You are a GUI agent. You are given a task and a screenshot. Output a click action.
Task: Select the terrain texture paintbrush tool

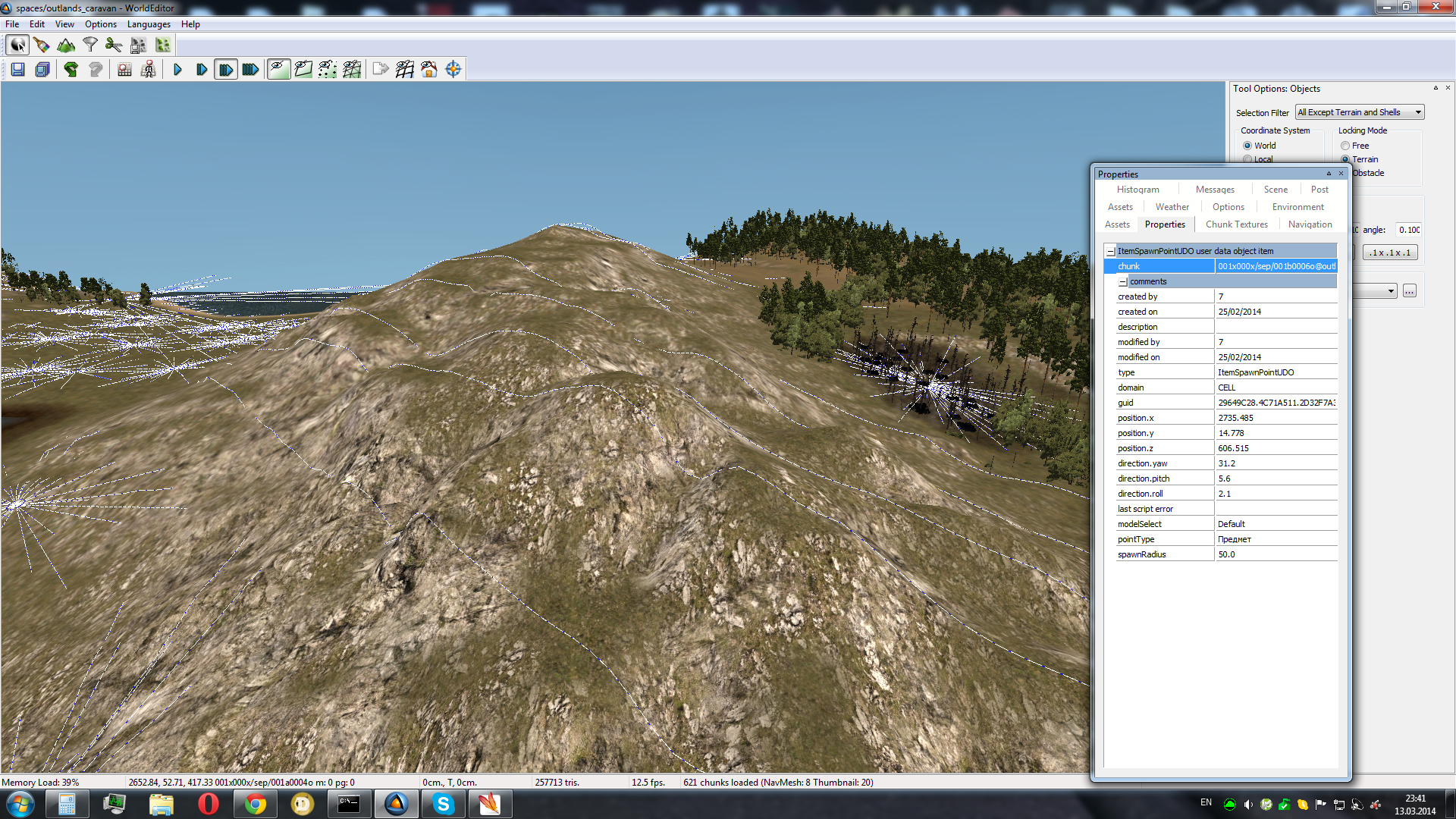[42, 45]
